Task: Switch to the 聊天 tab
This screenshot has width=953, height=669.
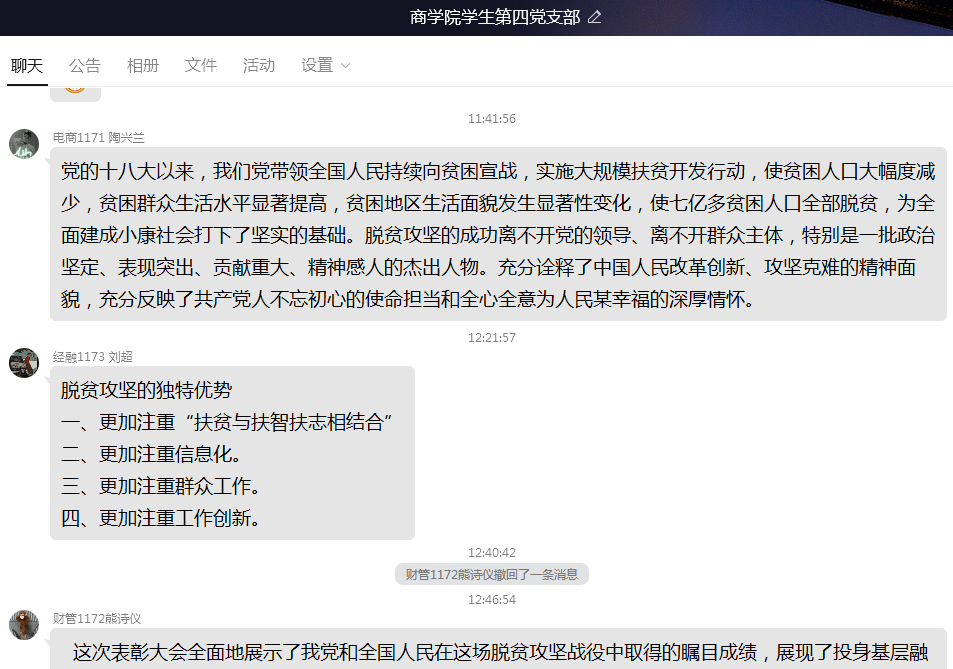Action: click(x=27, y=65)
